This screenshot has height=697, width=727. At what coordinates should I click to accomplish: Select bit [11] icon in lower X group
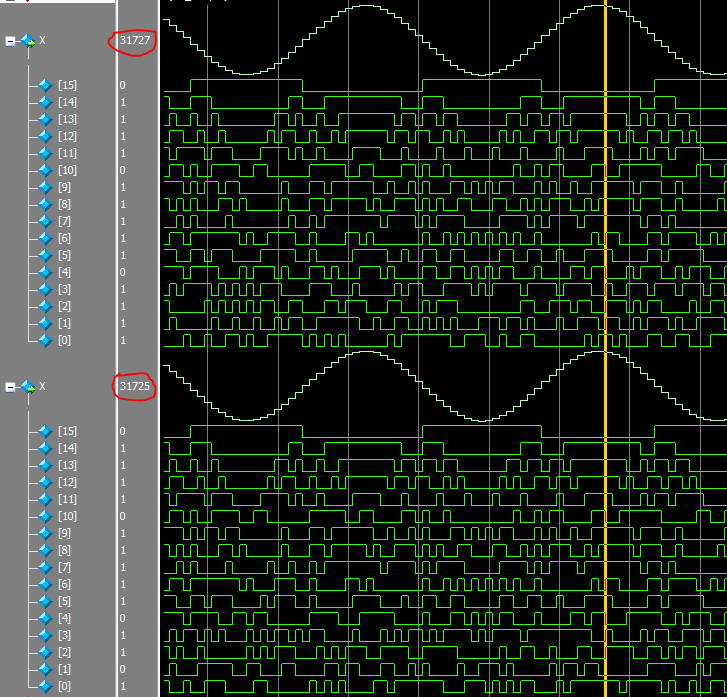45,499
